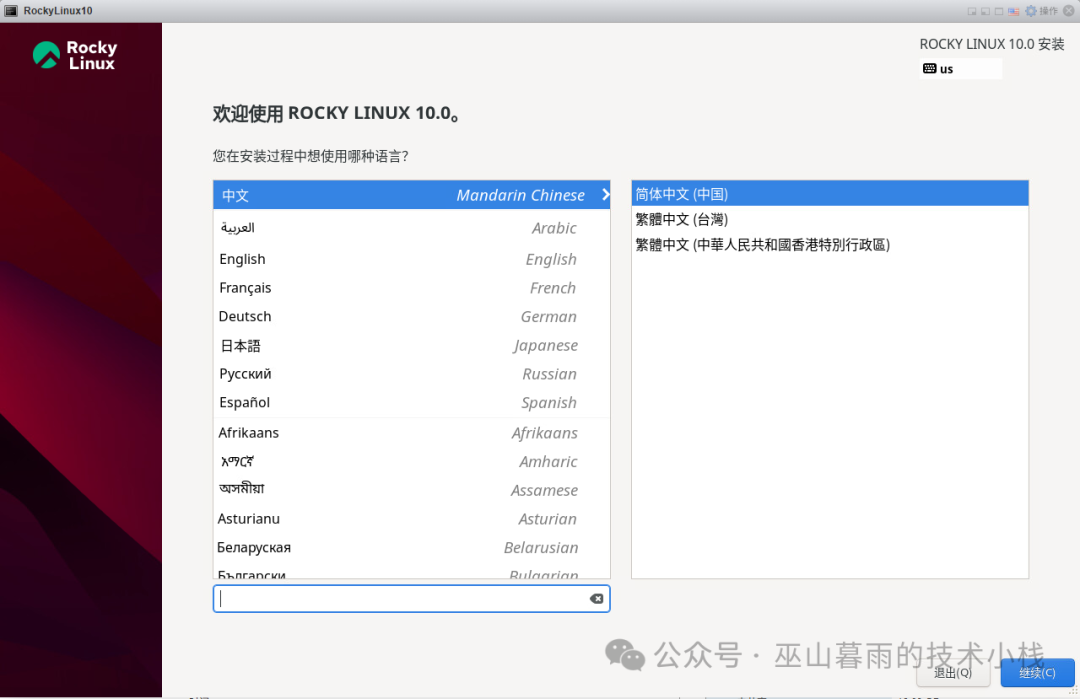Clear the language search box with the clear icon

tap(597, 598)
